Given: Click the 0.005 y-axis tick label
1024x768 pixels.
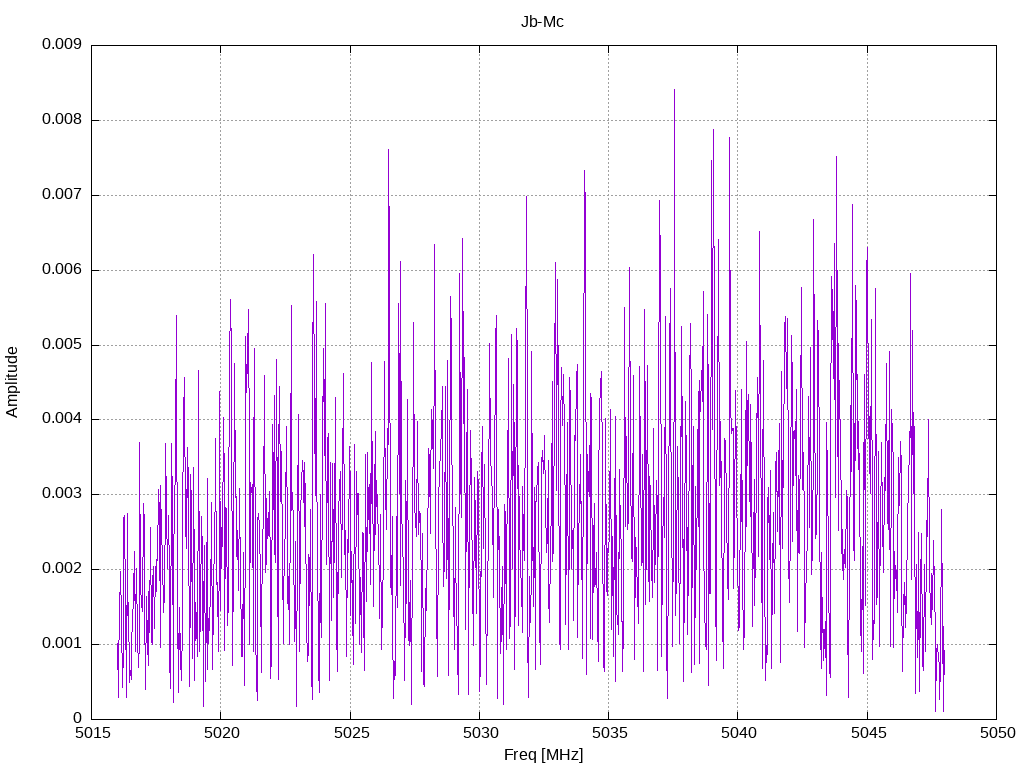Looking at the screenshot, I should [x=62, y=344].
